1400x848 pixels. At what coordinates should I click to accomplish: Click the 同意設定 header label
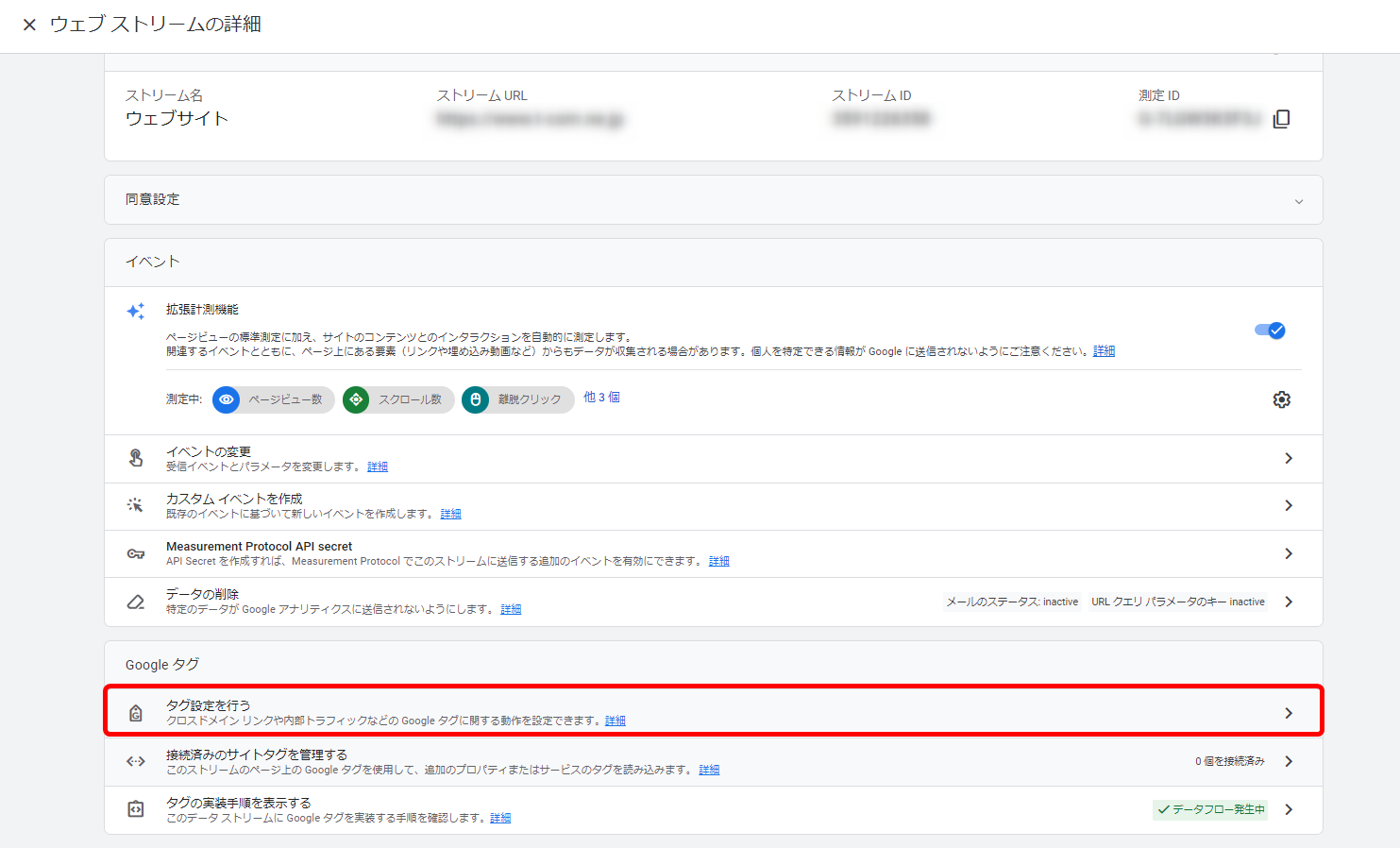[152, 199]
